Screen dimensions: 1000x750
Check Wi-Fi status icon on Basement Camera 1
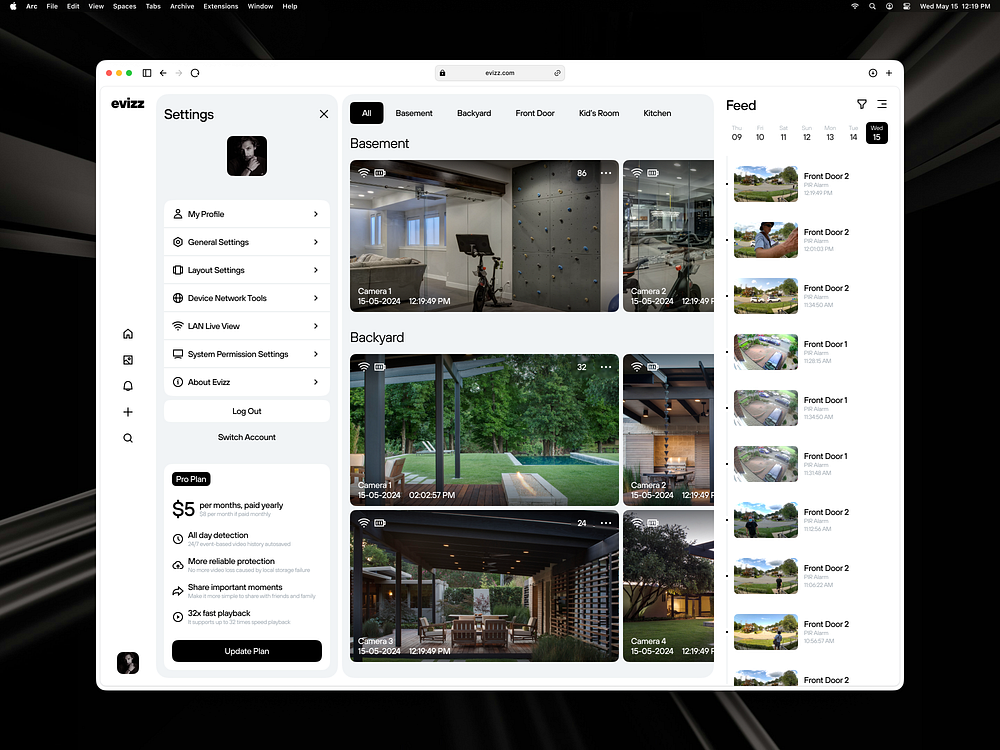click(363, 172)
